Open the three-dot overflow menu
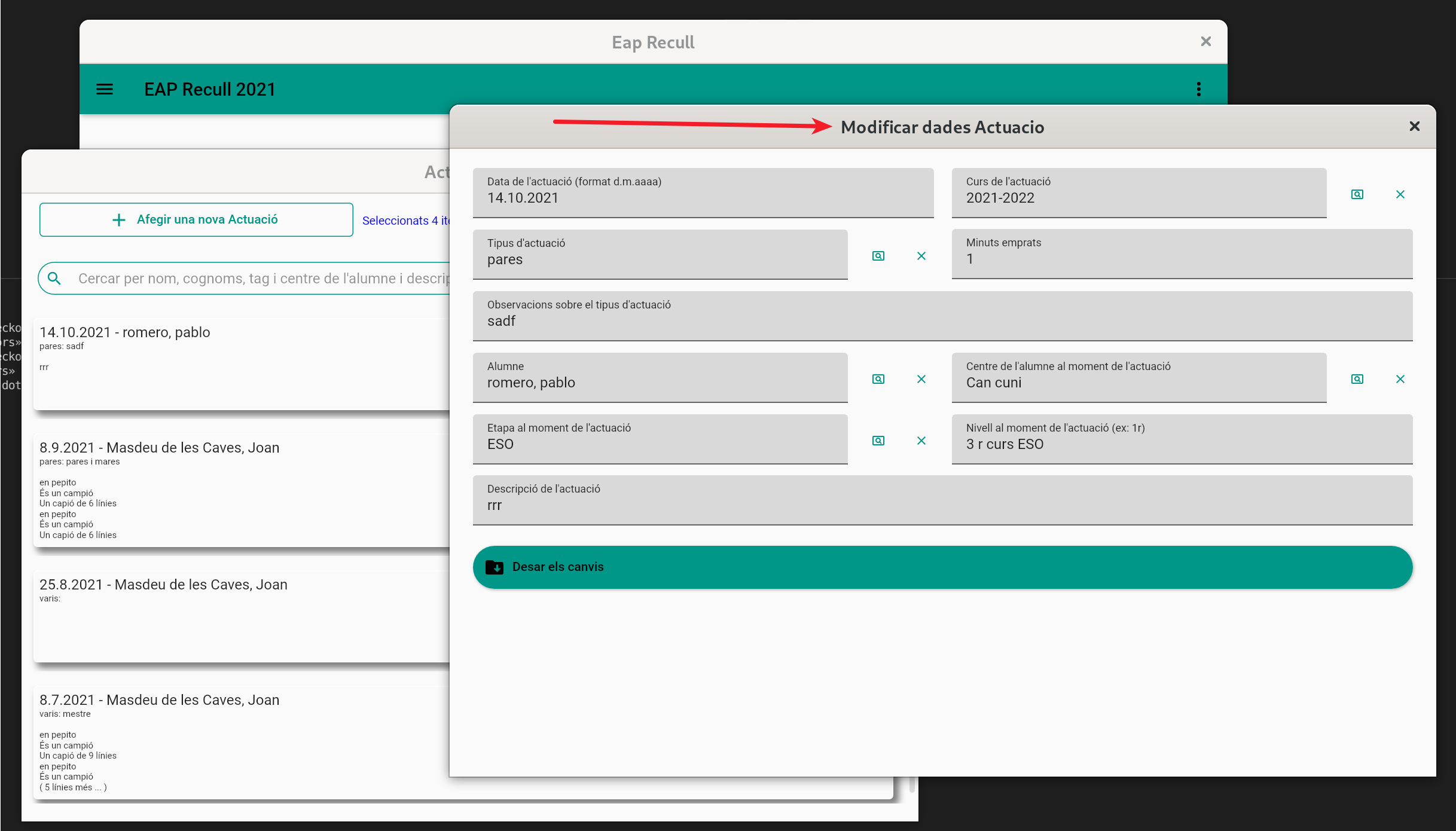 point(1198,89)
